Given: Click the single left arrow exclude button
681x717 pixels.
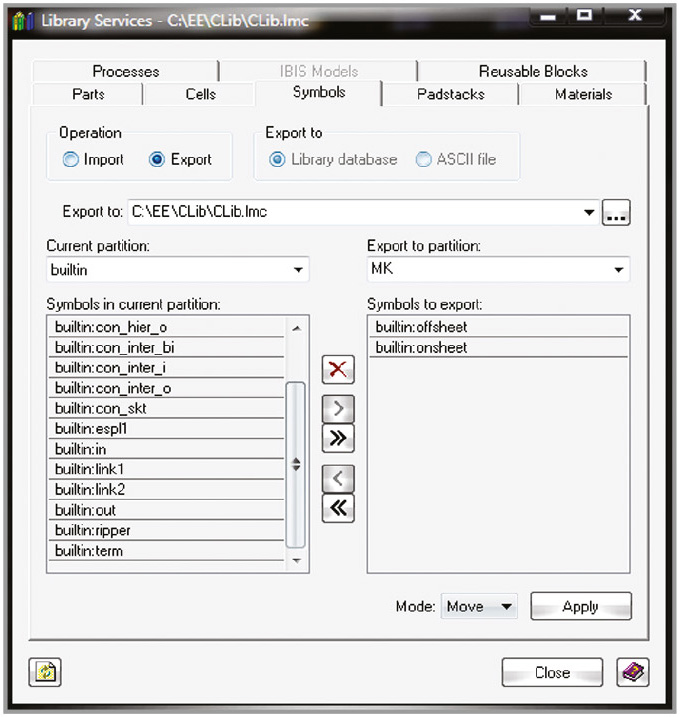Looking at the screenshot, I should point(339,478).
